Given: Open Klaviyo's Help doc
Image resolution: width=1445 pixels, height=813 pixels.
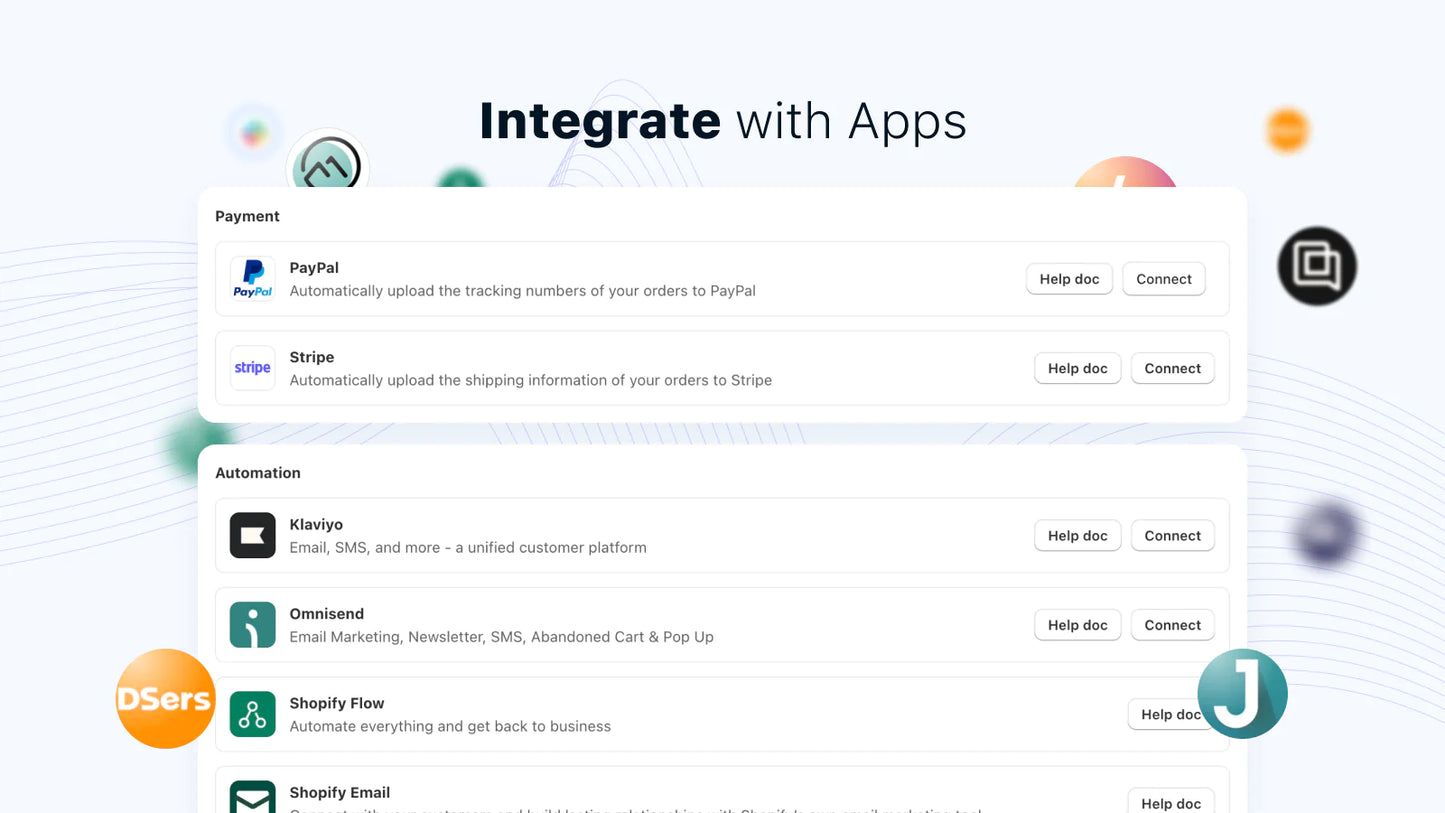Looking at the screenshot, I should click(1077, 535).
